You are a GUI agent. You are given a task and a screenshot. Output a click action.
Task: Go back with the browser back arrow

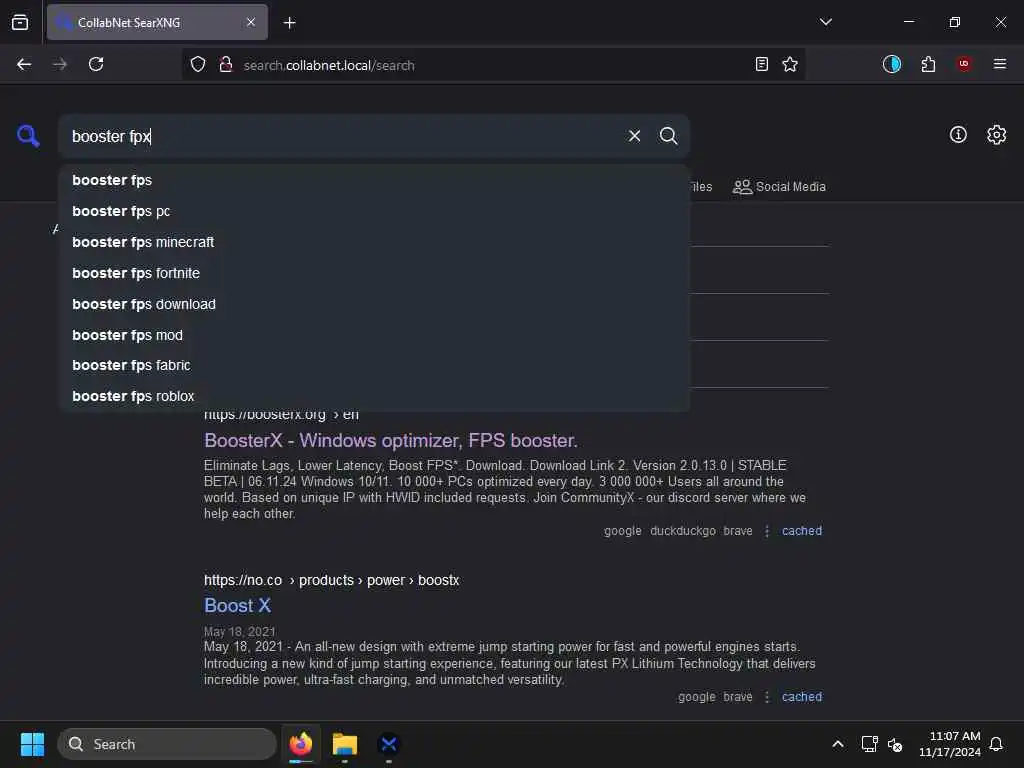point(24,64)
